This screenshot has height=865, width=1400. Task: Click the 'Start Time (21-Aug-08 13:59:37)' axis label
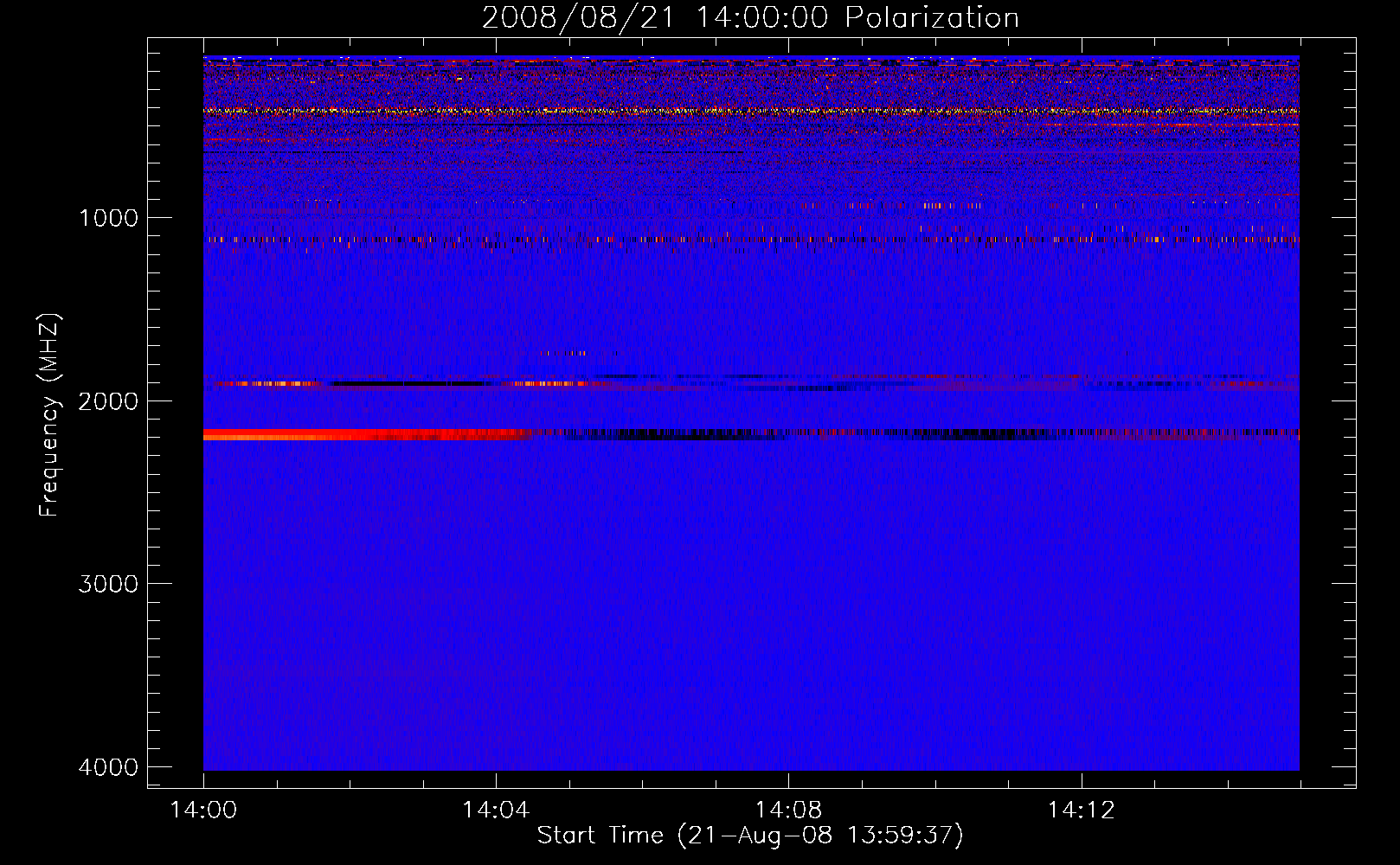(750, 836)
